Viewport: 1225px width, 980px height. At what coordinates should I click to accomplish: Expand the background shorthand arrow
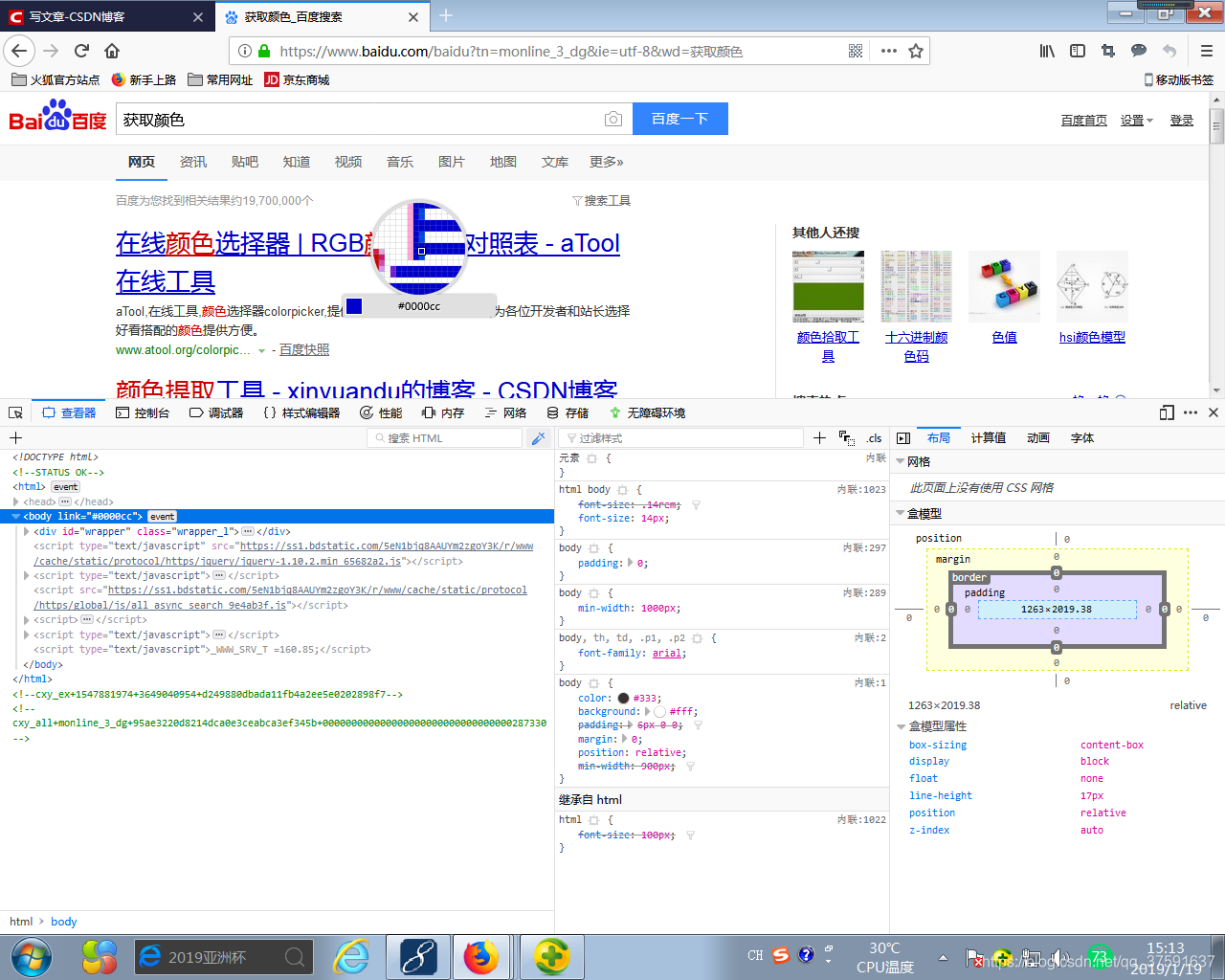tap(647, 711)
